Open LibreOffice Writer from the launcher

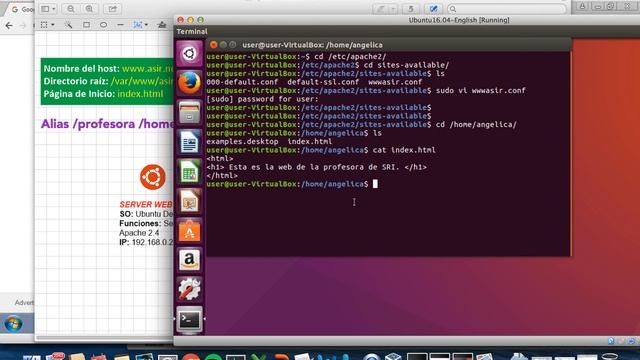point(189,142)
